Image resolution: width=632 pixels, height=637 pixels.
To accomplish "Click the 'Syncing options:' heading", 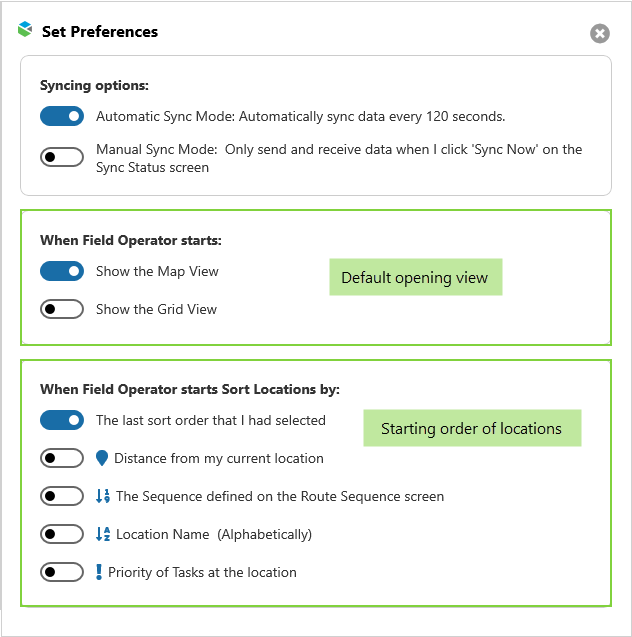I will (x=94, y=86).
